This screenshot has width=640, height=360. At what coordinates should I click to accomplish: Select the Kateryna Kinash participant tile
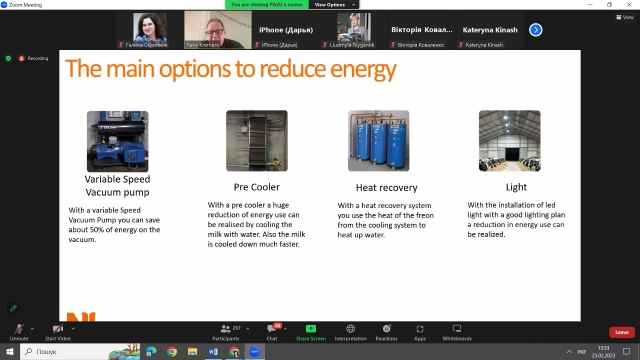pyautogui.click(x=490, y=30)
